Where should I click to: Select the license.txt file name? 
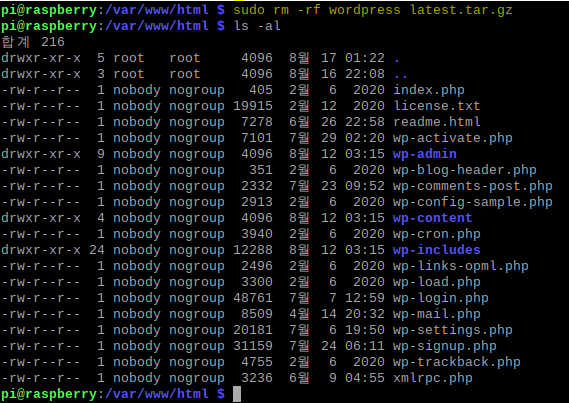tap(437, 106)
